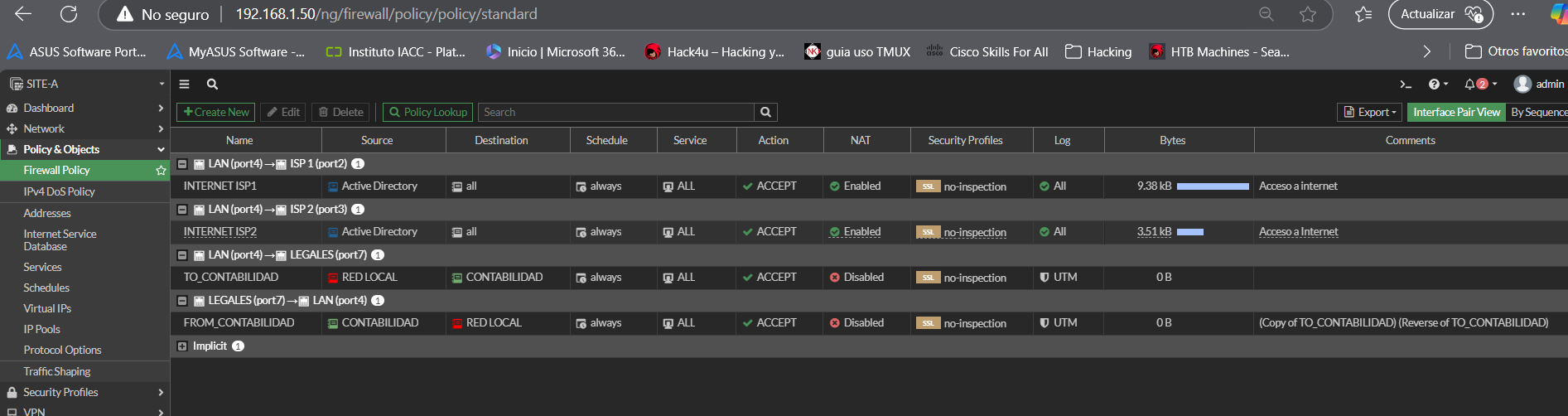Open the notifications bell icon
Viewport: 1568px width, 416px height.
1470,84
